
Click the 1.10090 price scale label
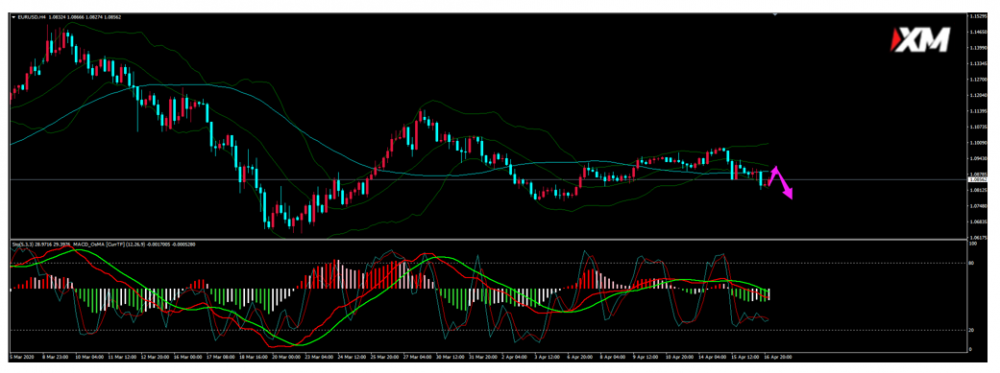pos(977,143)
